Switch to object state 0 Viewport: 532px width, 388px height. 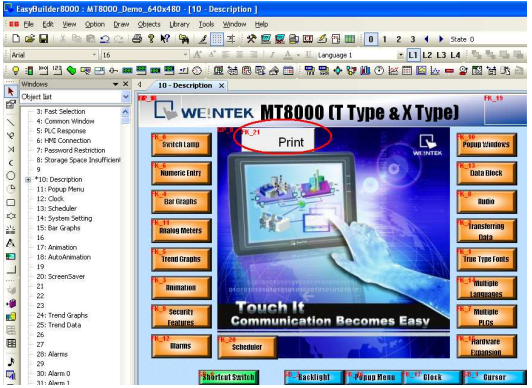(371, 39)
